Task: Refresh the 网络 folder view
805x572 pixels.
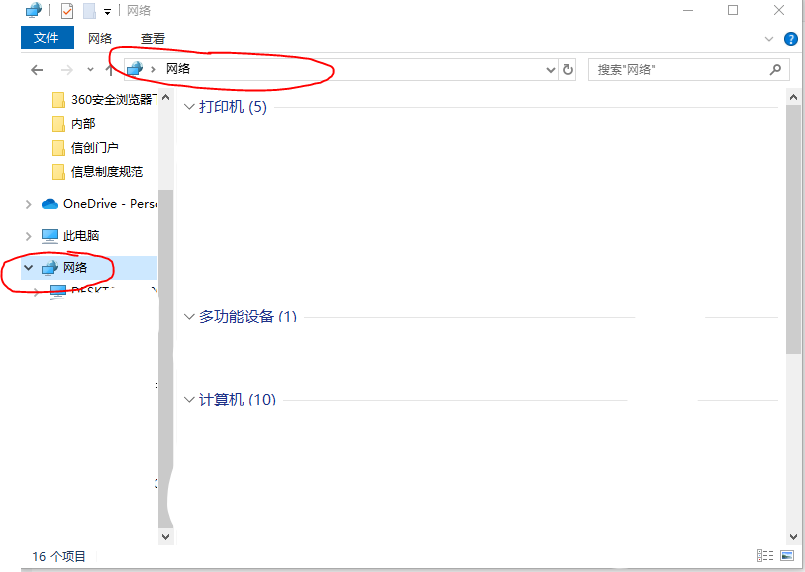Action: [x=567, y=69]
